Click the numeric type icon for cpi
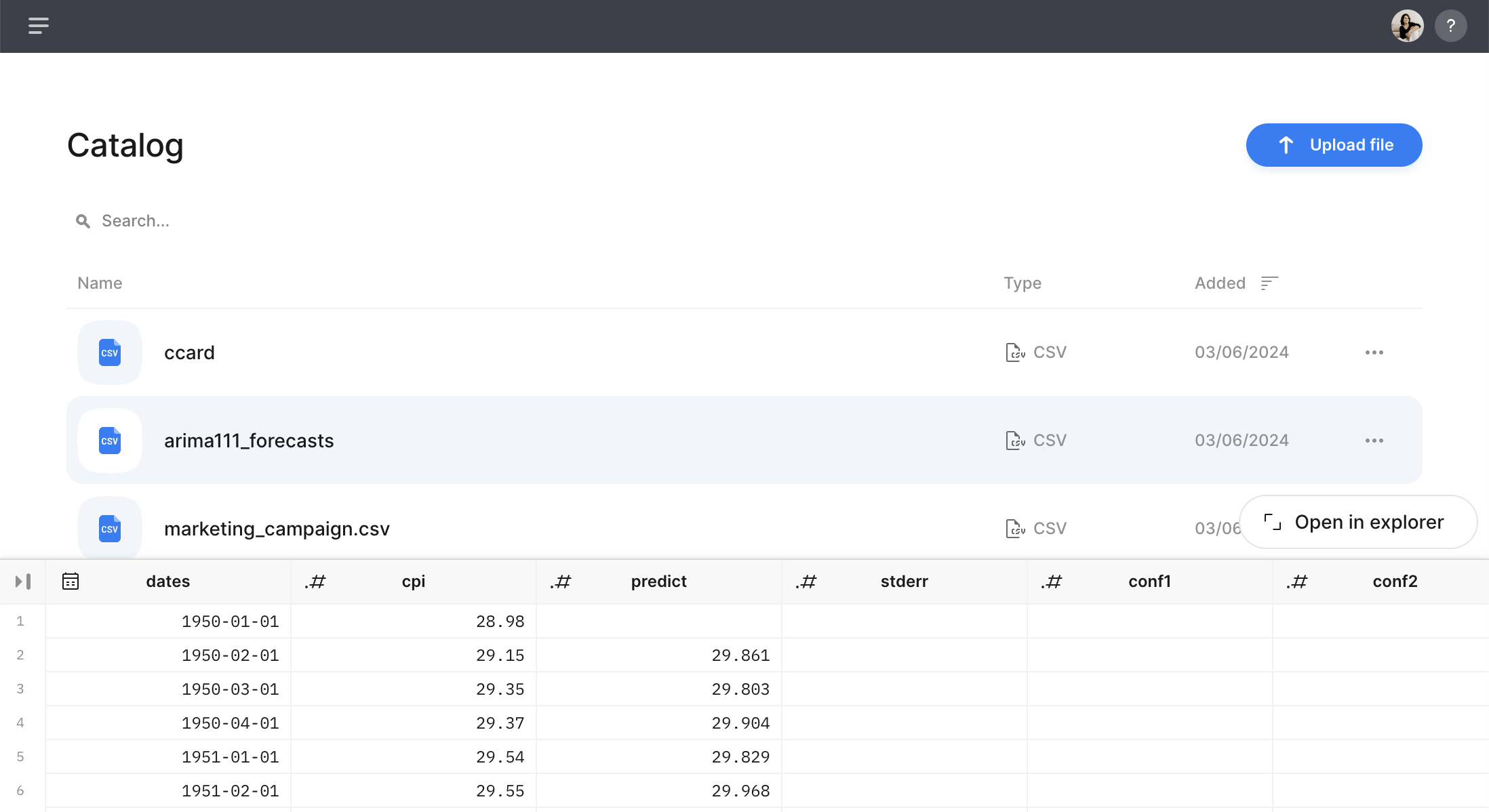The height and width of the screenshot is (812, 1489). coord(315,582)
